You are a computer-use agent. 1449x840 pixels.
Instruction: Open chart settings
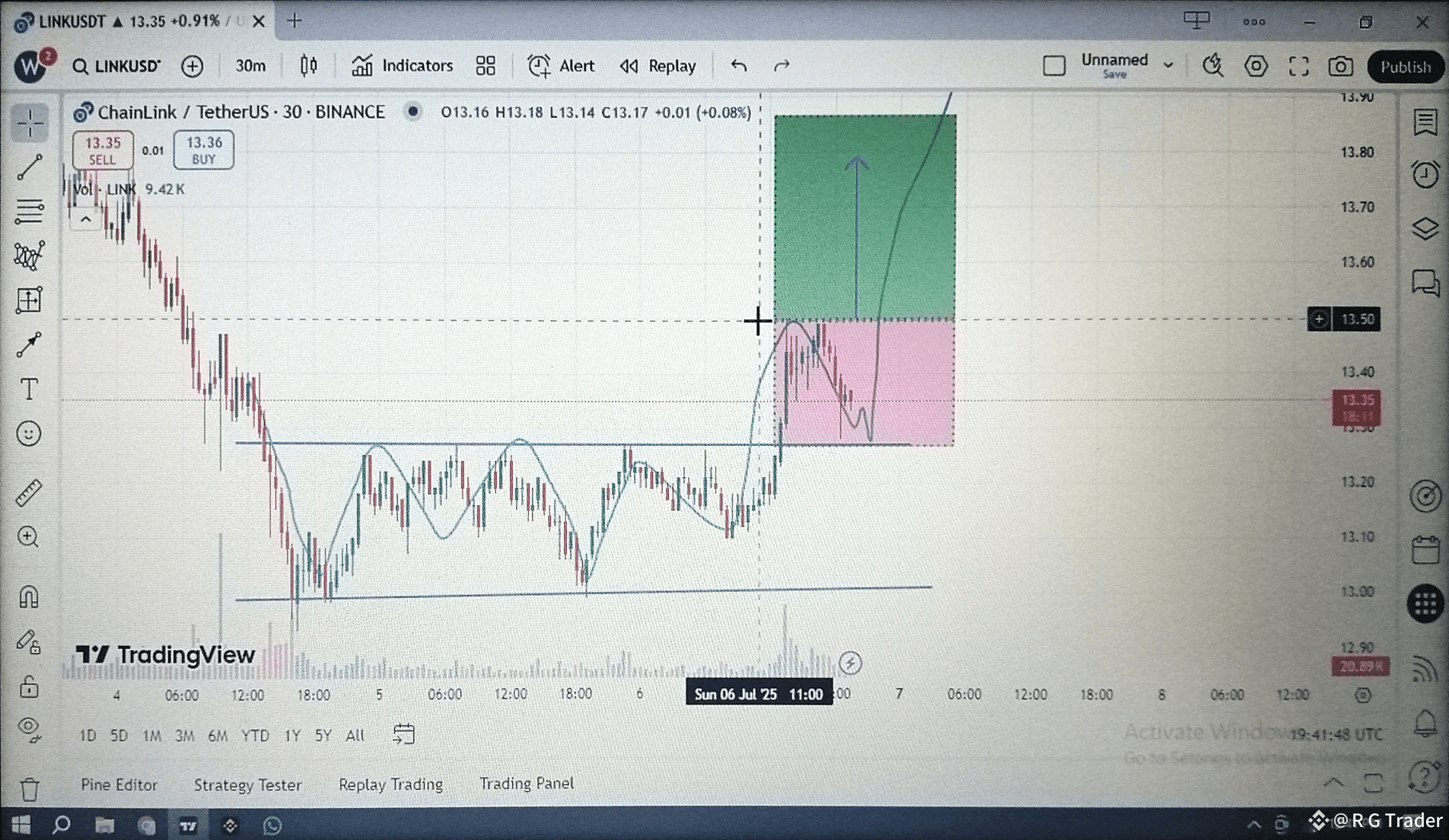[1256, 66]
